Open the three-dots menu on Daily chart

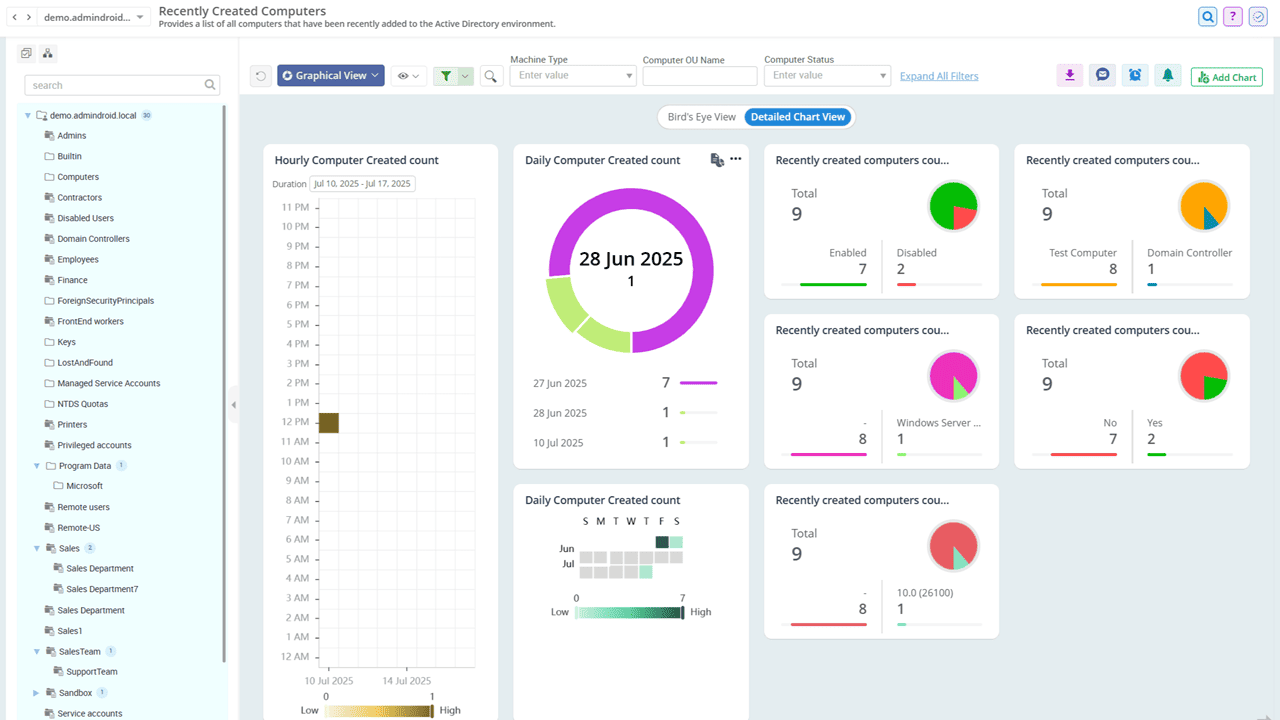coord(736,159)
